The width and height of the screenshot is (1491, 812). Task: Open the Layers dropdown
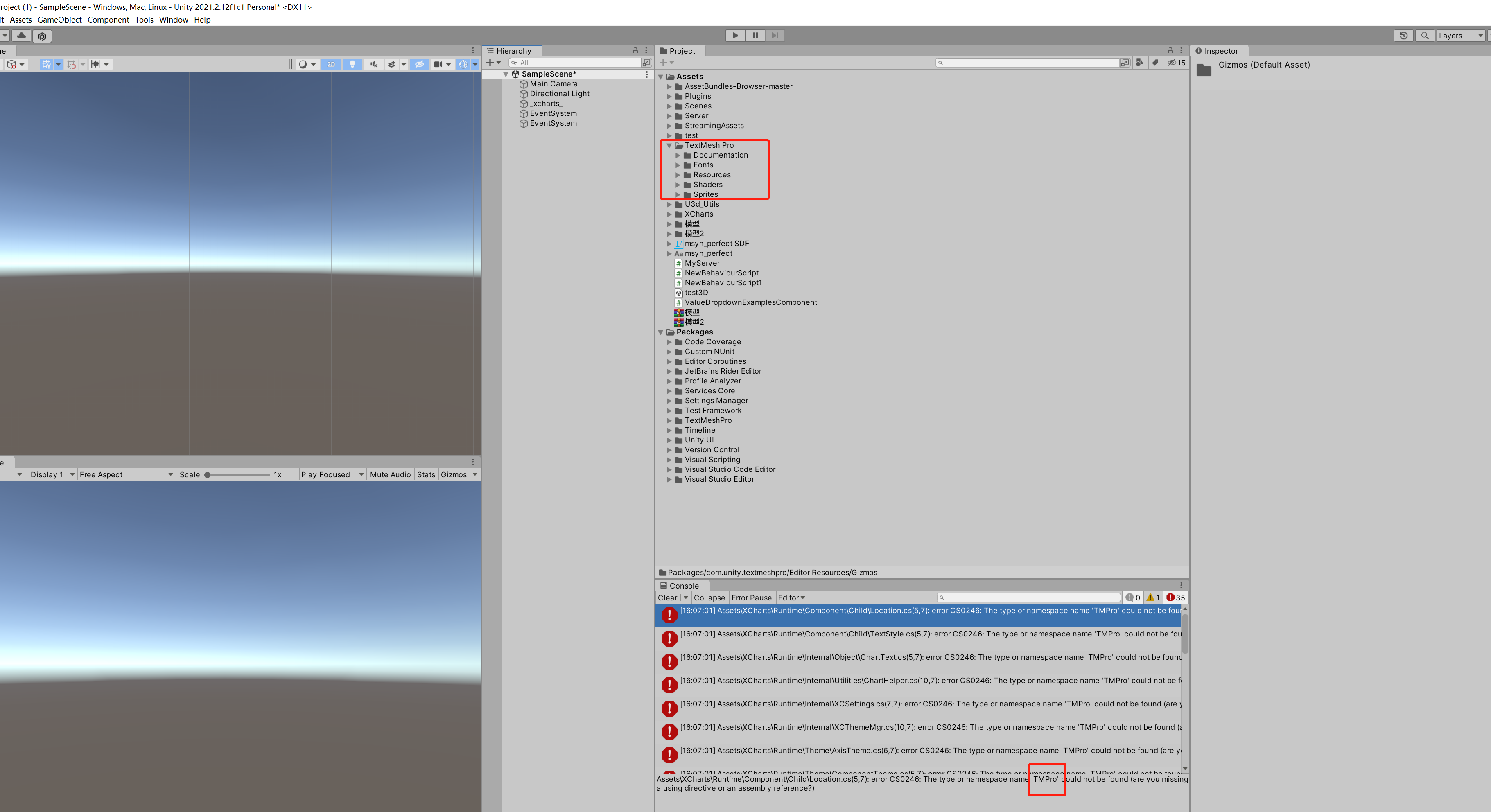(1460, 36)
